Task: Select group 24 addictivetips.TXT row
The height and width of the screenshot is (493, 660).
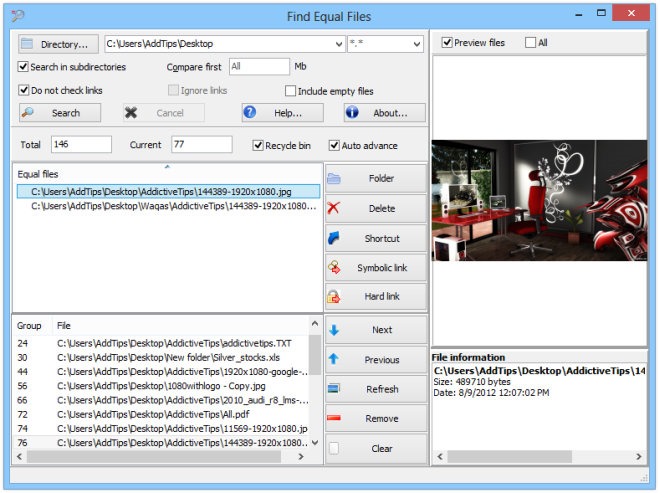Action: pos(162,343)
